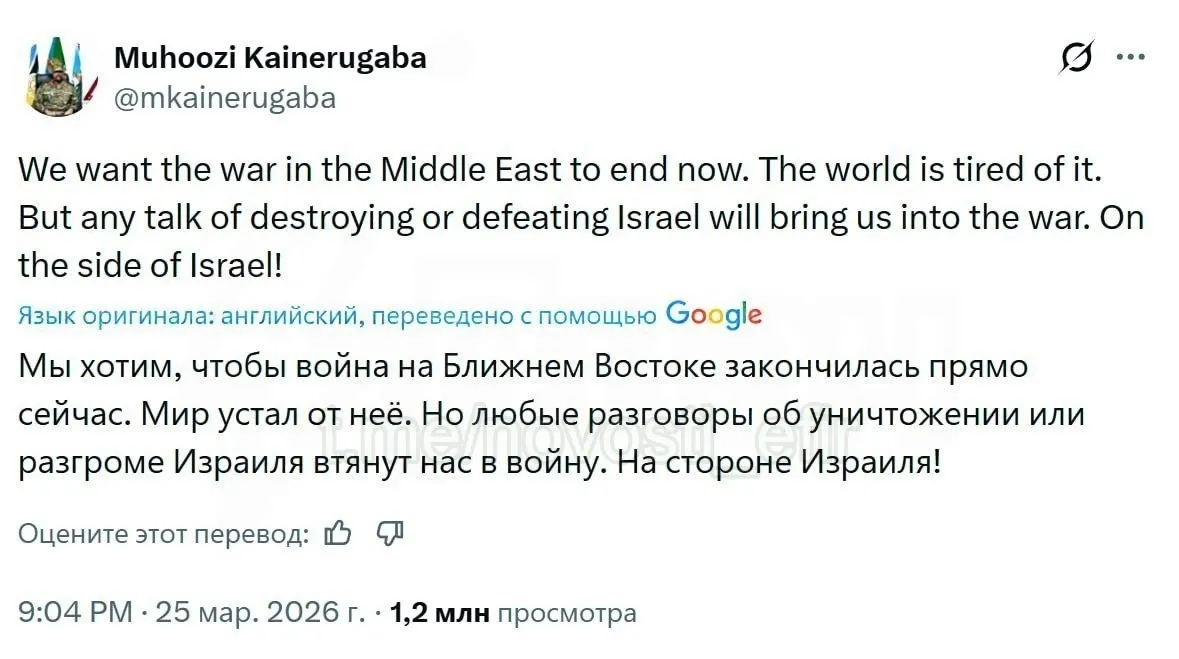1179x659 pixels.
Task: Click the word просмотра beside the view count
Action: pyautogui.click(x=566, y=612)
